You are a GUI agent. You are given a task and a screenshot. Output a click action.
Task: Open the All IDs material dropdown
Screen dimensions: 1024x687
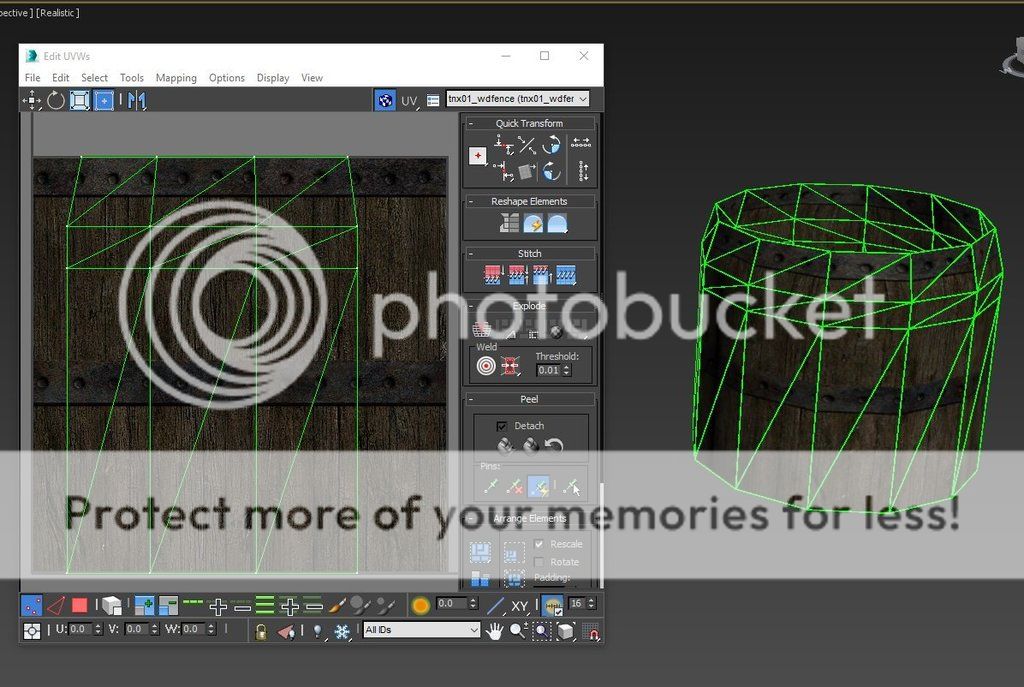[421, 630]
